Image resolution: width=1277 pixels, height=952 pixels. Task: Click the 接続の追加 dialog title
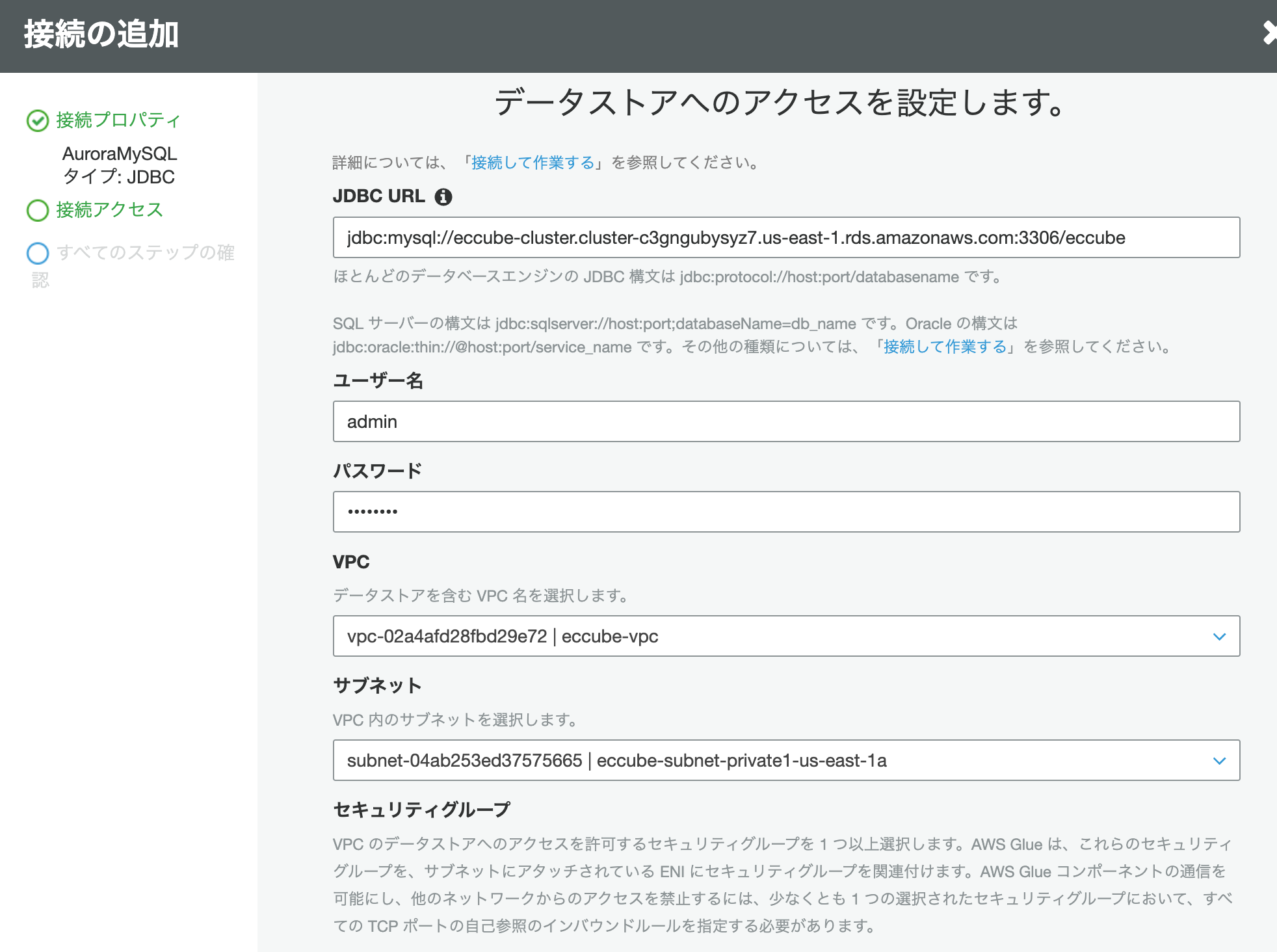click(101, 34)
